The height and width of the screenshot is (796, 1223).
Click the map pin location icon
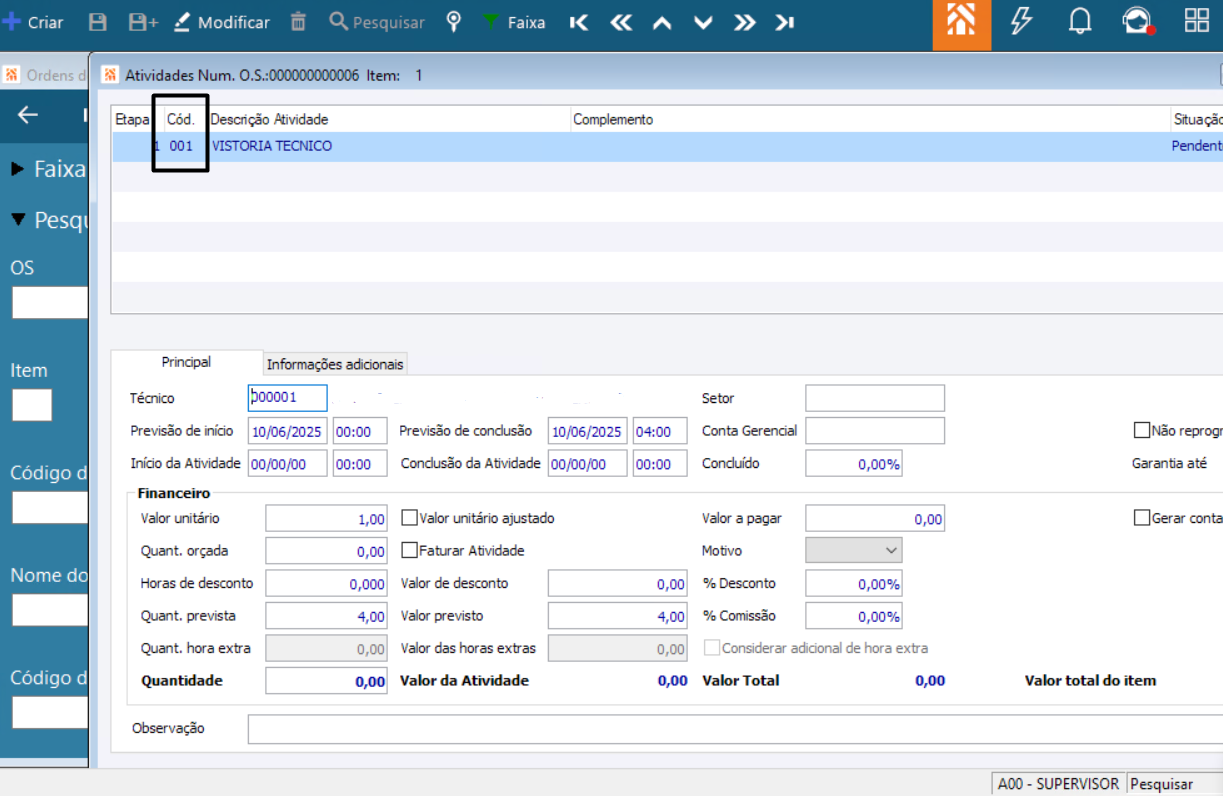(454, 22)
